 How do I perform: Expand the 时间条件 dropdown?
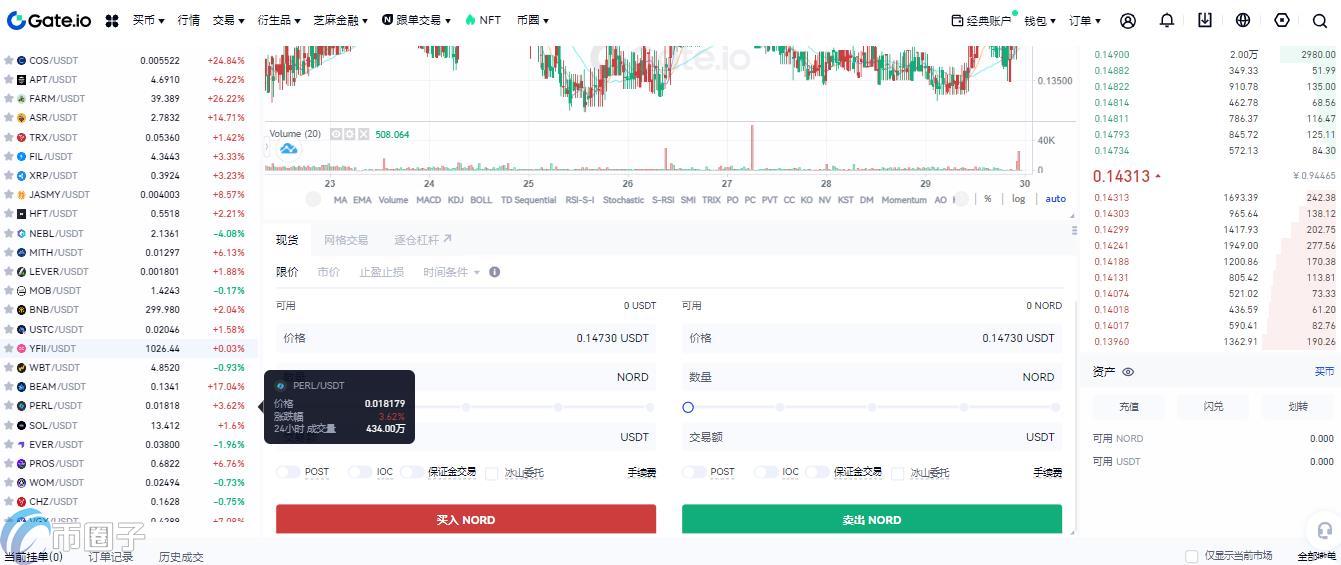(451, 272)
